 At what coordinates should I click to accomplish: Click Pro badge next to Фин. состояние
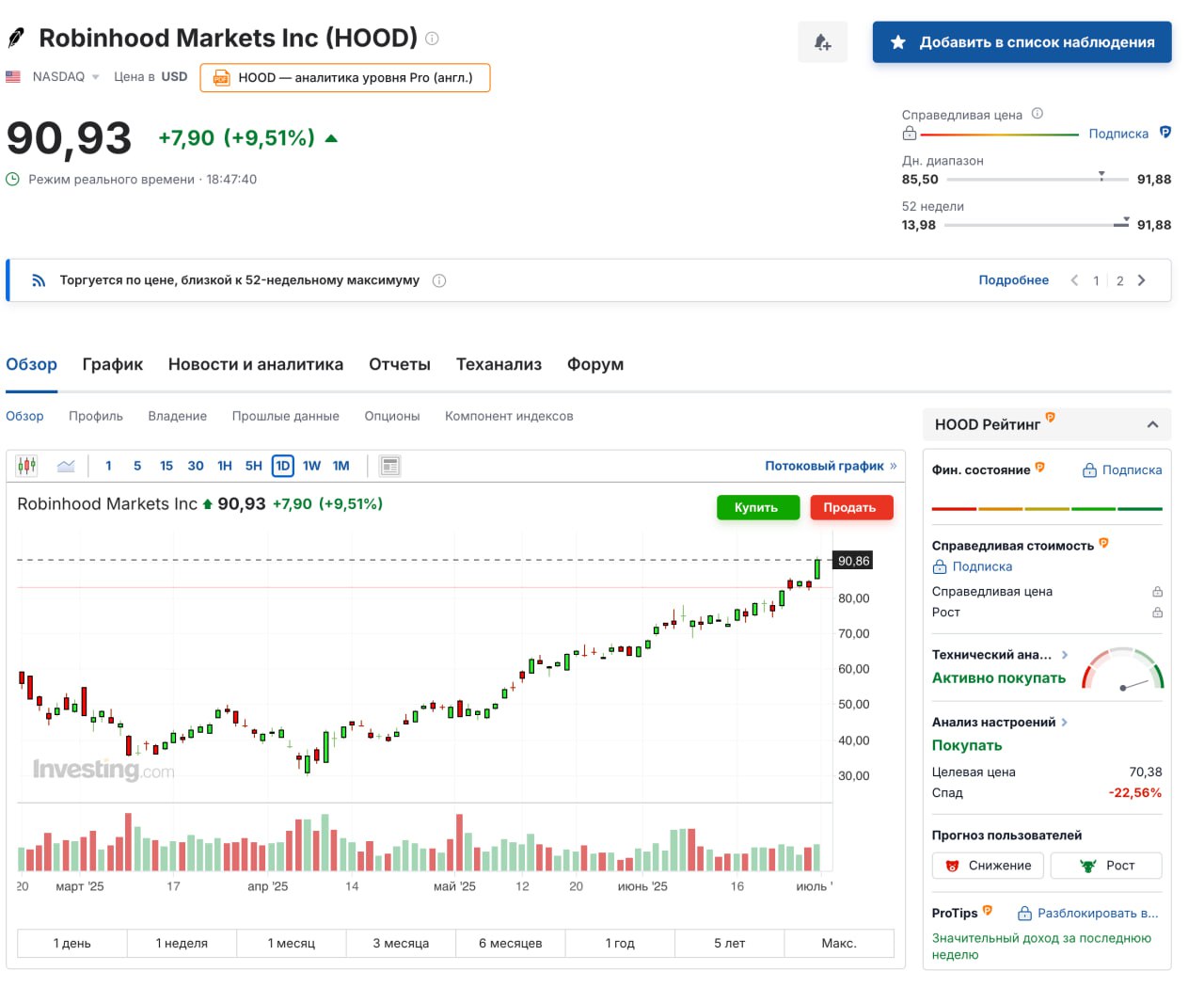[x=1040, y=467]
